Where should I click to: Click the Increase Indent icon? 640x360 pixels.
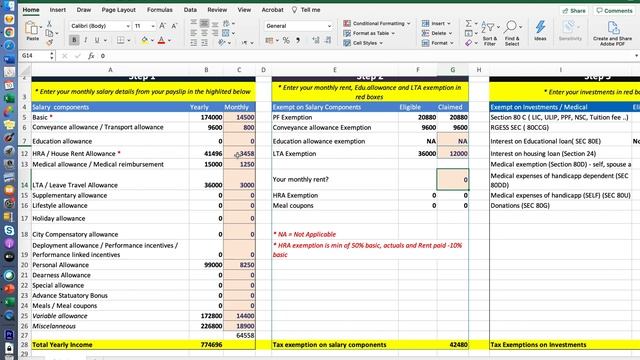(x=204, y=42)
